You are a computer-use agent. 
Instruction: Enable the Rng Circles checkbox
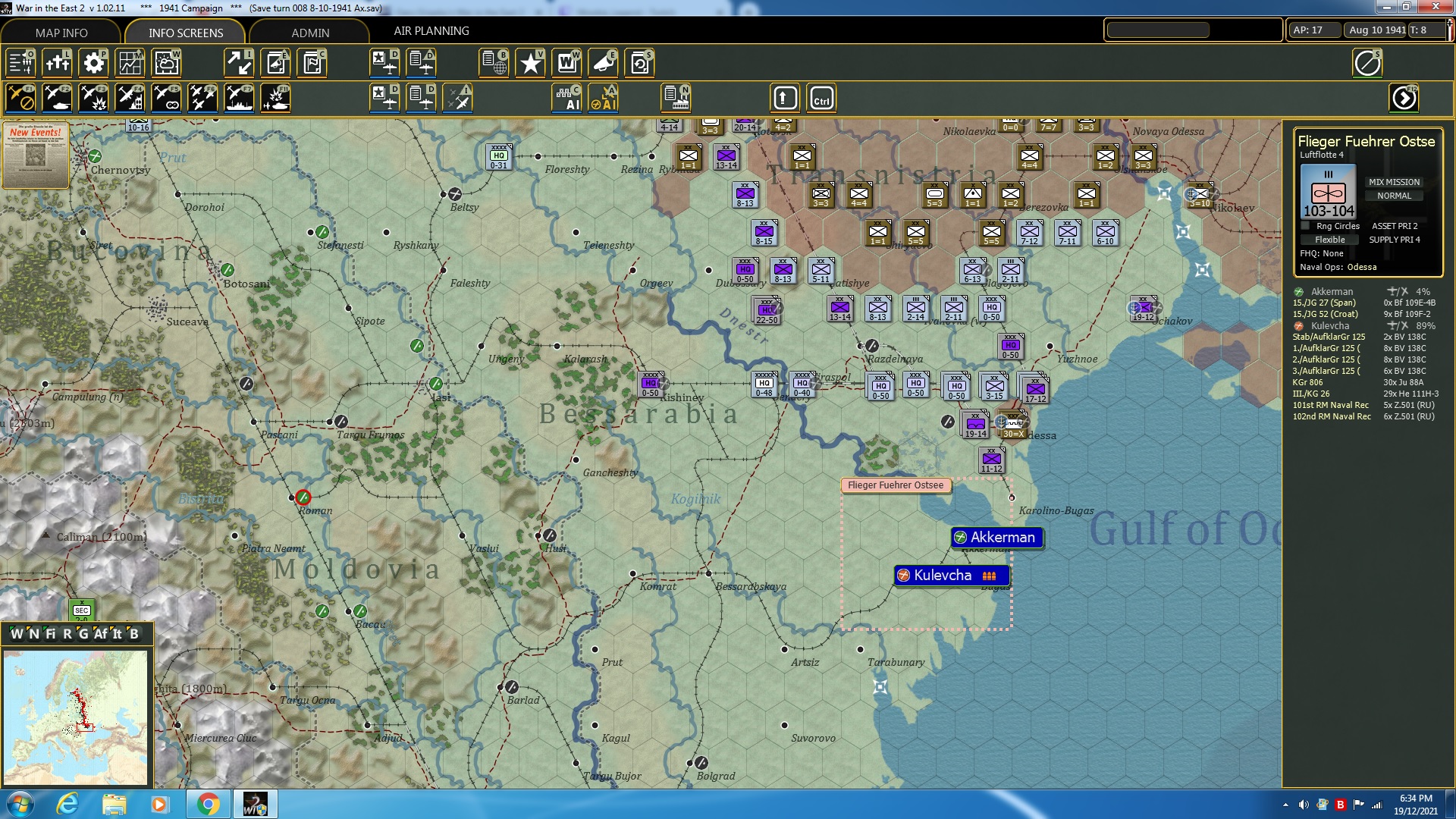coord(1305,226)
